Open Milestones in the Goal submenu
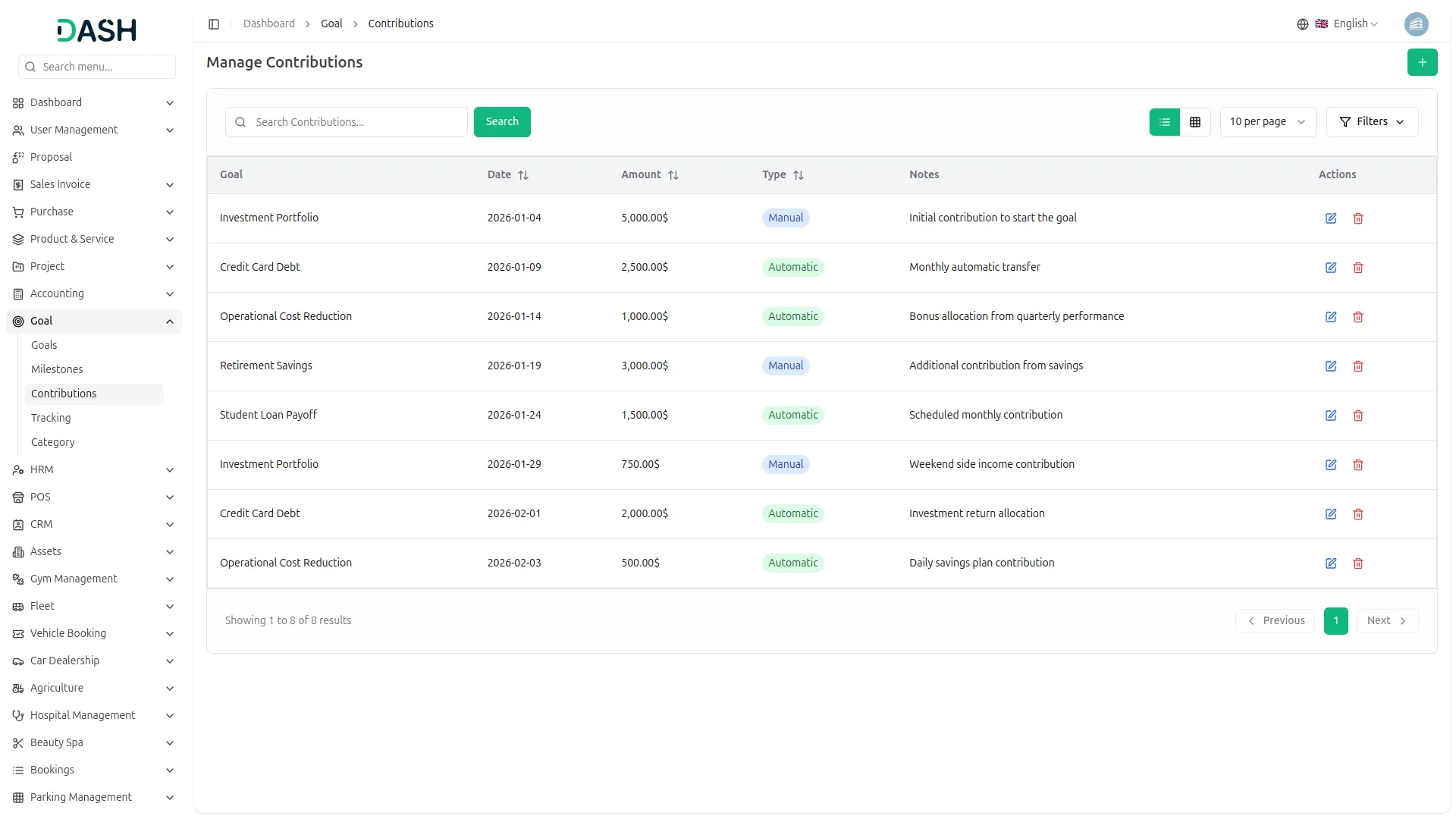This screenshot has width=1456, height=819. click(x=57, y=369)
